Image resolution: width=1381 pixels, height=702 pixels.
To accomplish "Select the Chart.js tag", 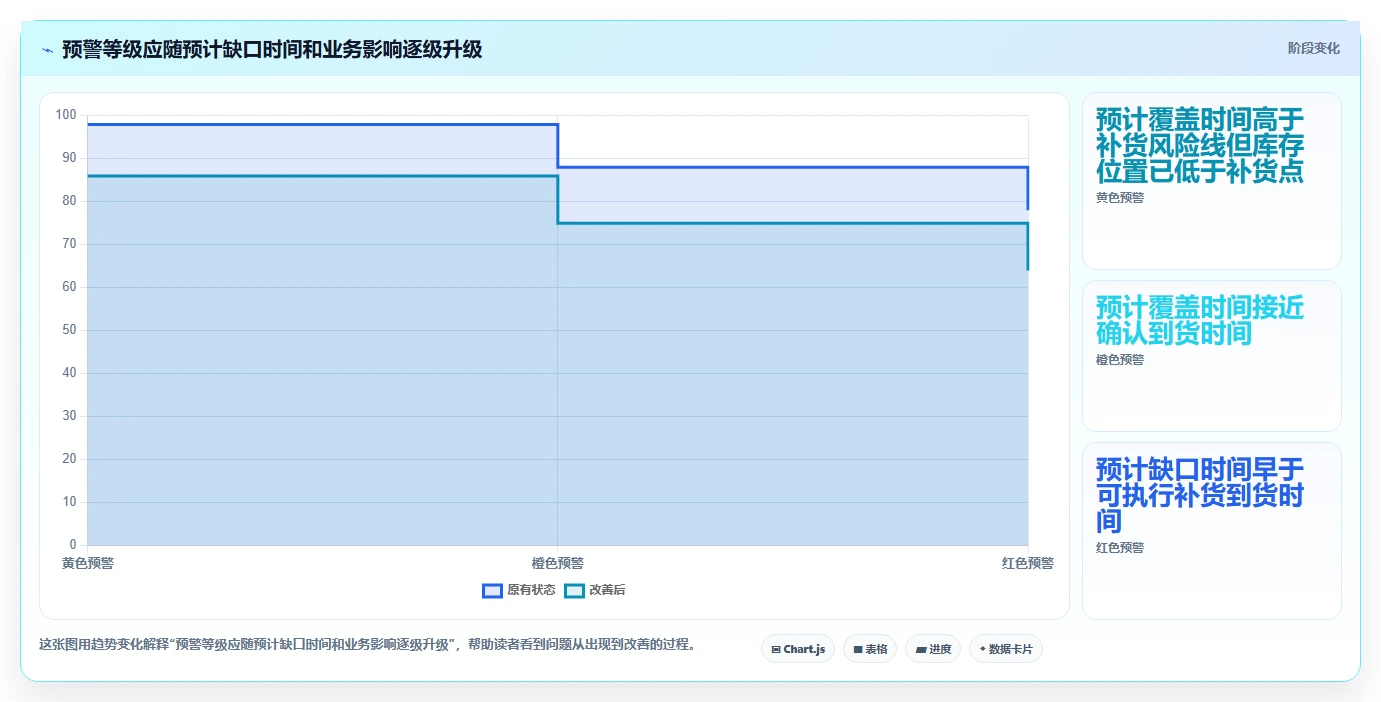I will pos(798,649).
